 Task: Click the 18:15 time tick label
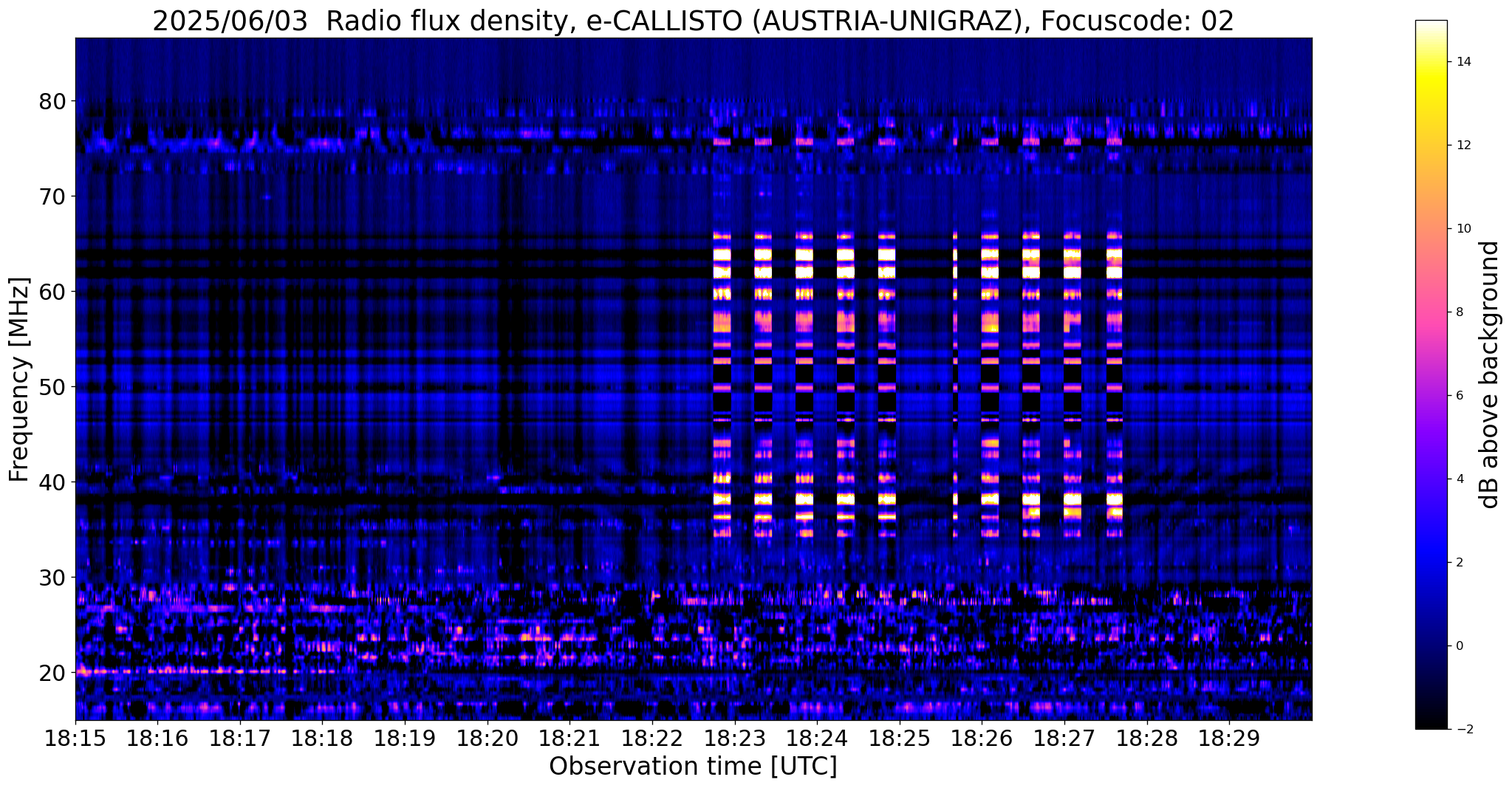pyautogui.click(x=75, y=739)
